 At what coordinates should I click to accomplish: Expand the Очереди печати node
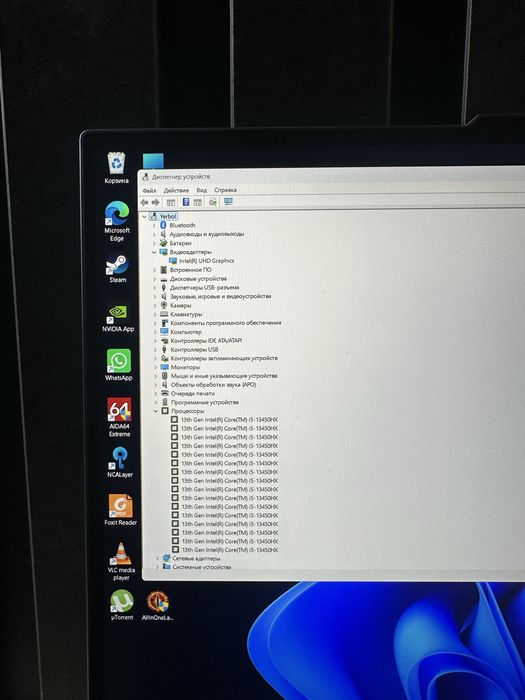[156, 393]
